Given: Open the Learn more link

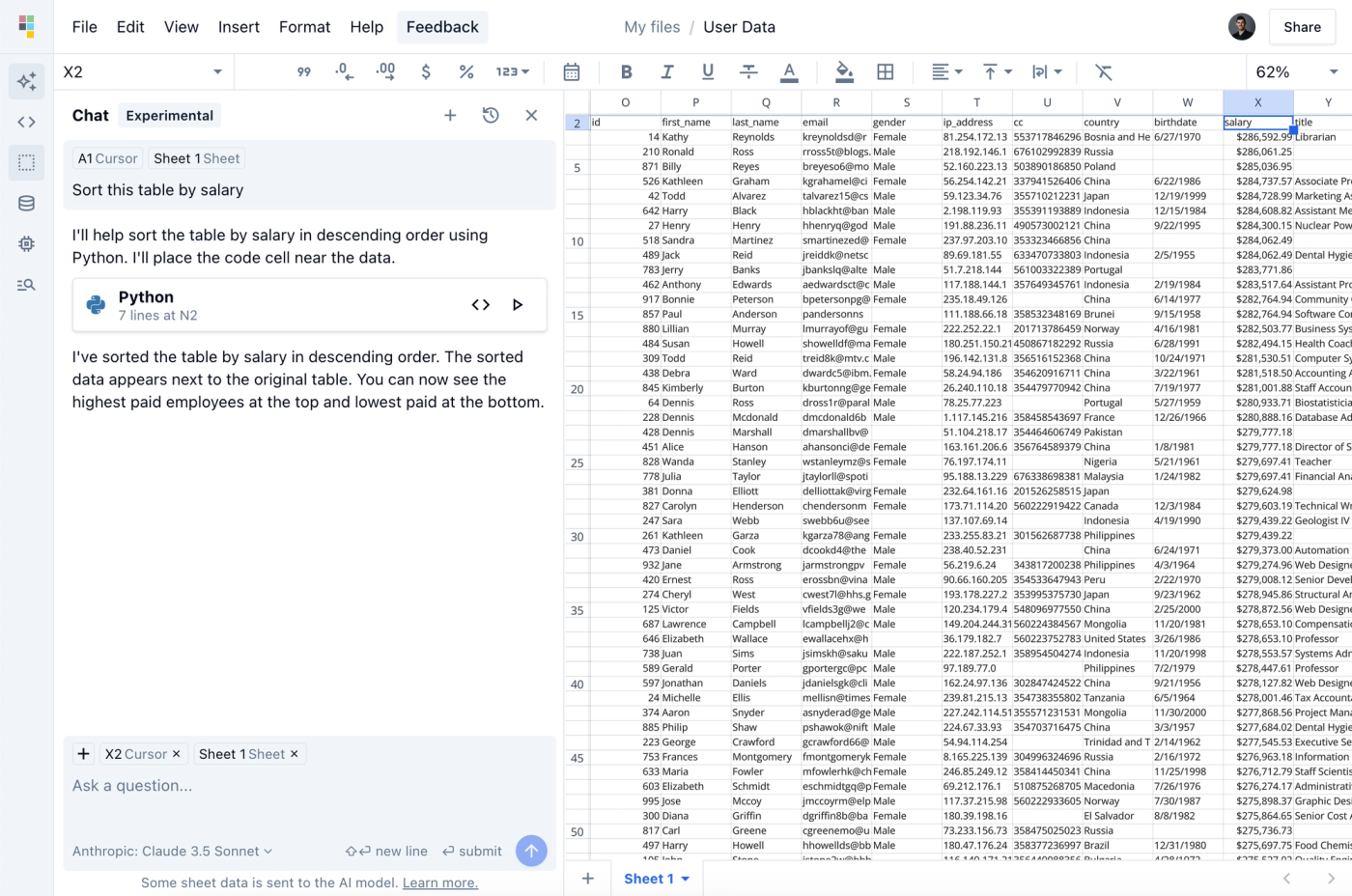Looking at the screenshot, I should tap(439, 882).
